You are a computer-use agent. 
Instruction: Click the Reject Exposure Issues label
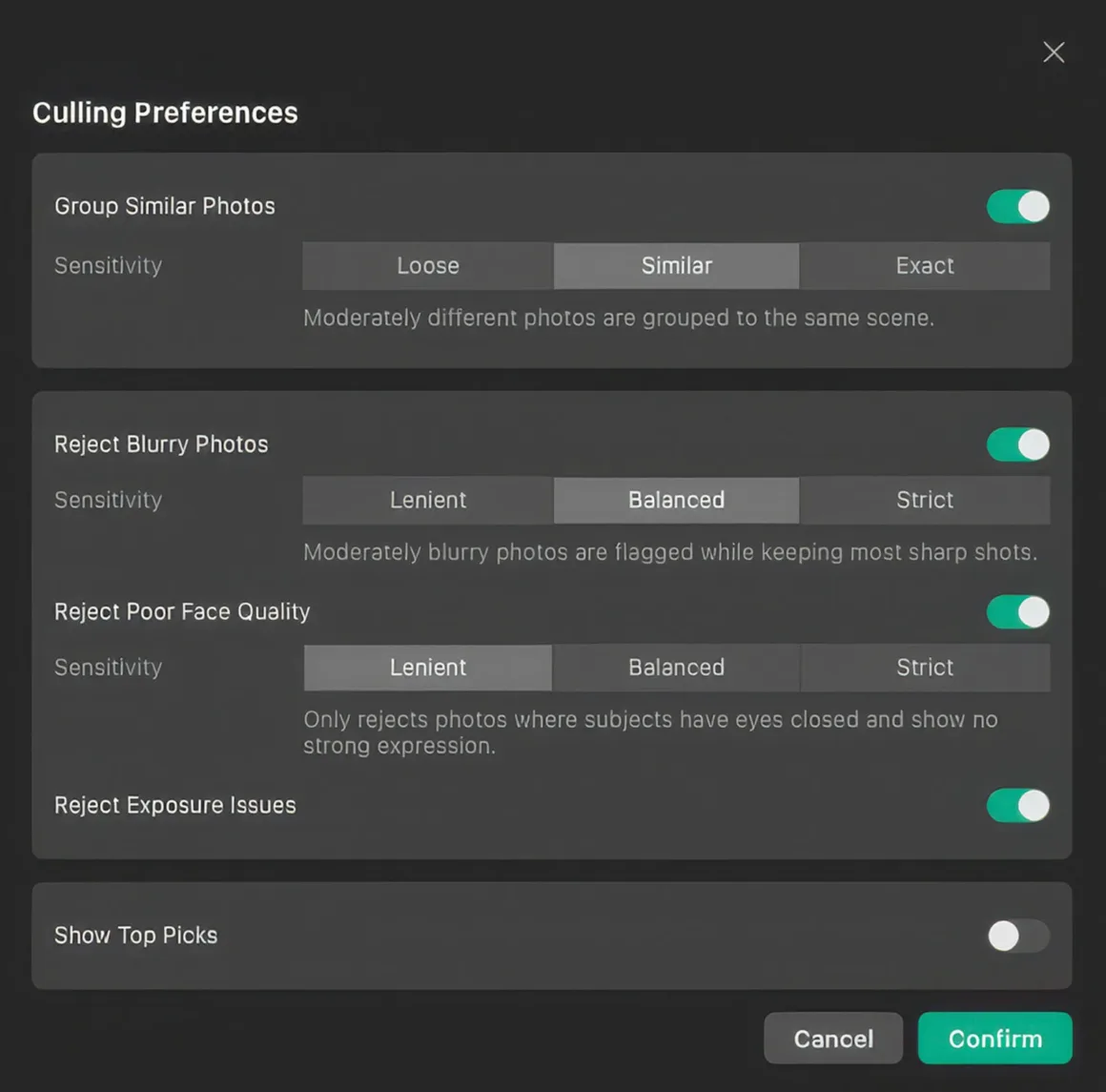174,806
